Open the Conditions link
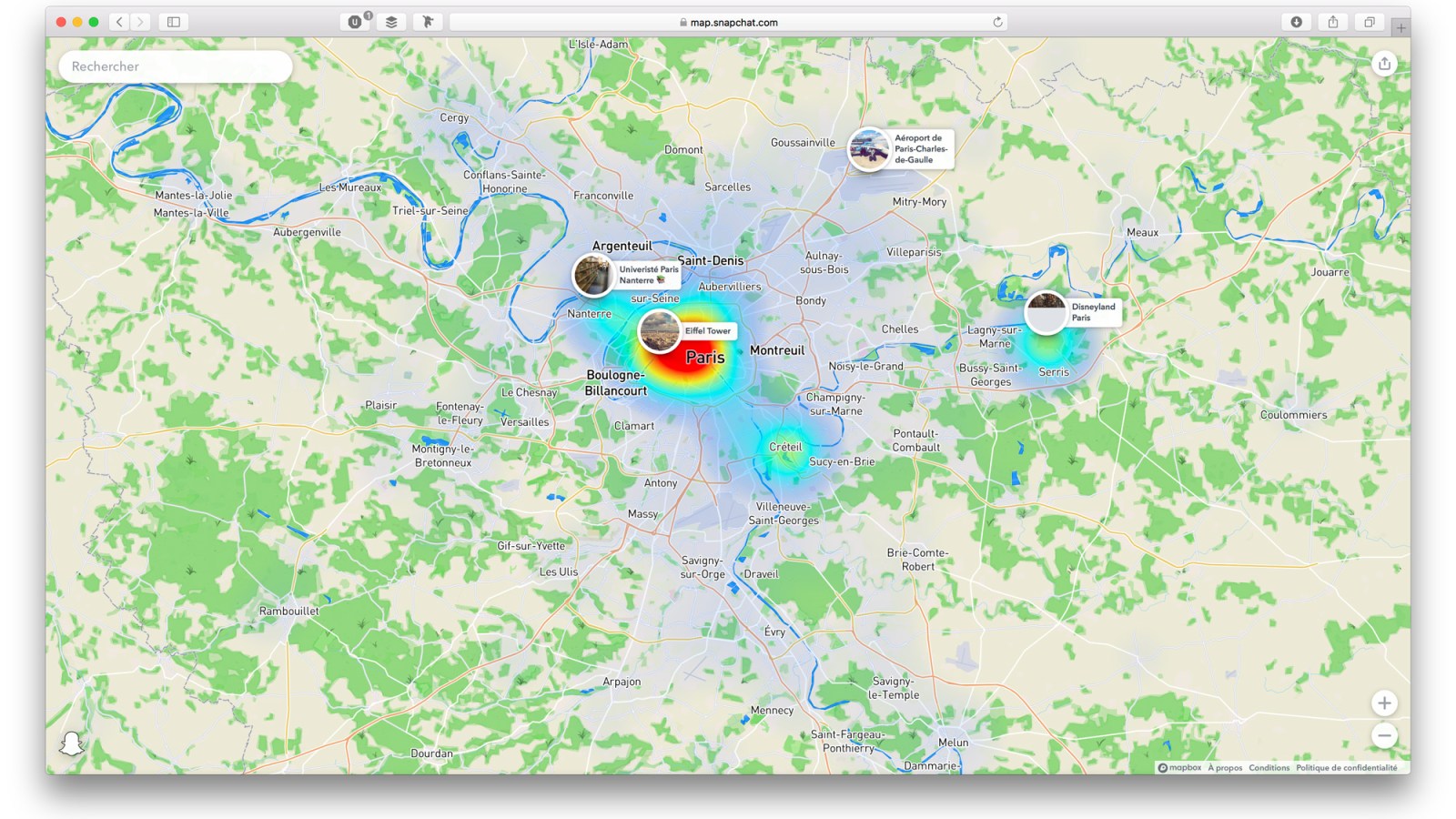Viewport: 1456px width, 819px height. [1269, 768]
